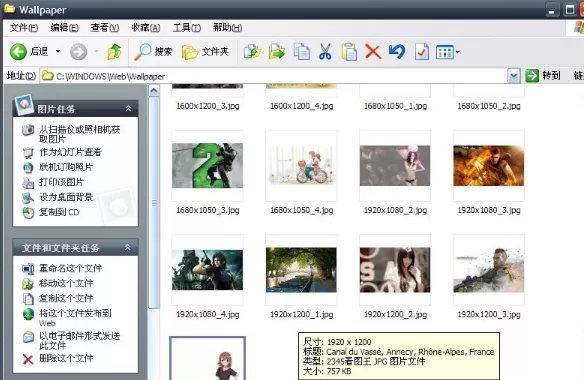Click the file name 1680x1050_2.jpg
The height and width of the screenshot is (380, 584).
click(489, 106)
